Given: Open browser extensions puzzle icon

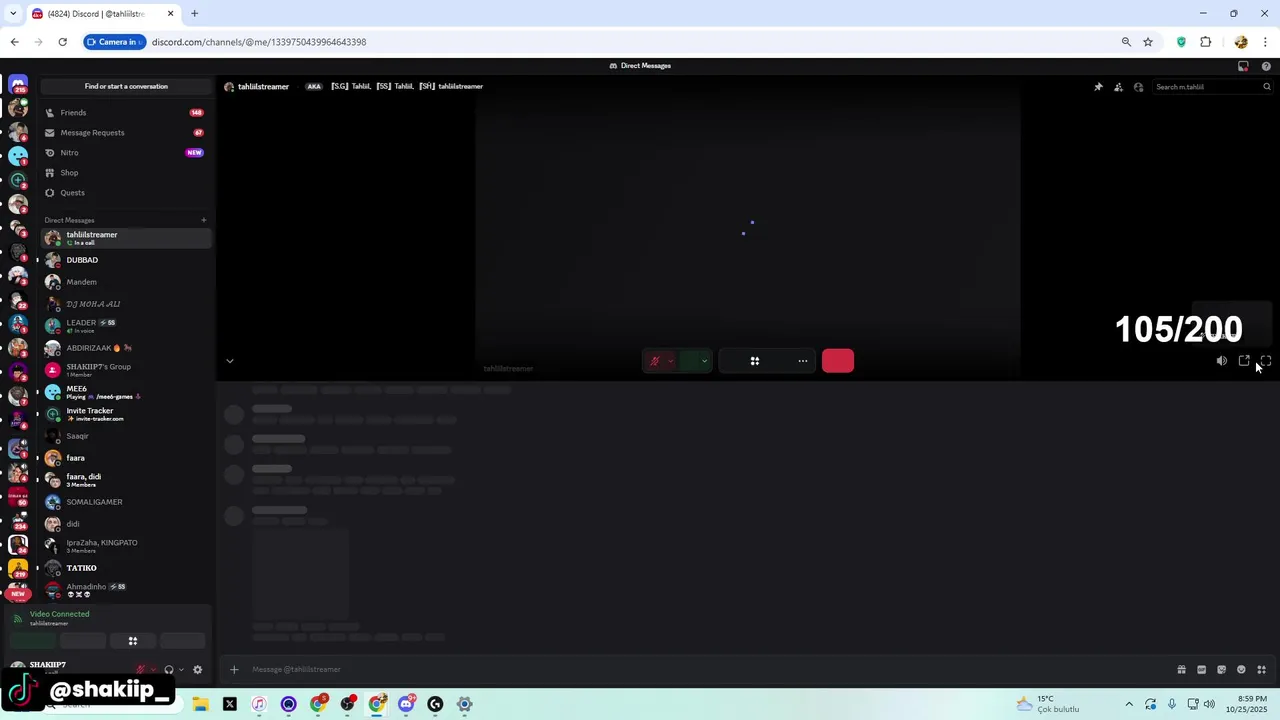Looking at the screenshot, I should pos(1206,42).
